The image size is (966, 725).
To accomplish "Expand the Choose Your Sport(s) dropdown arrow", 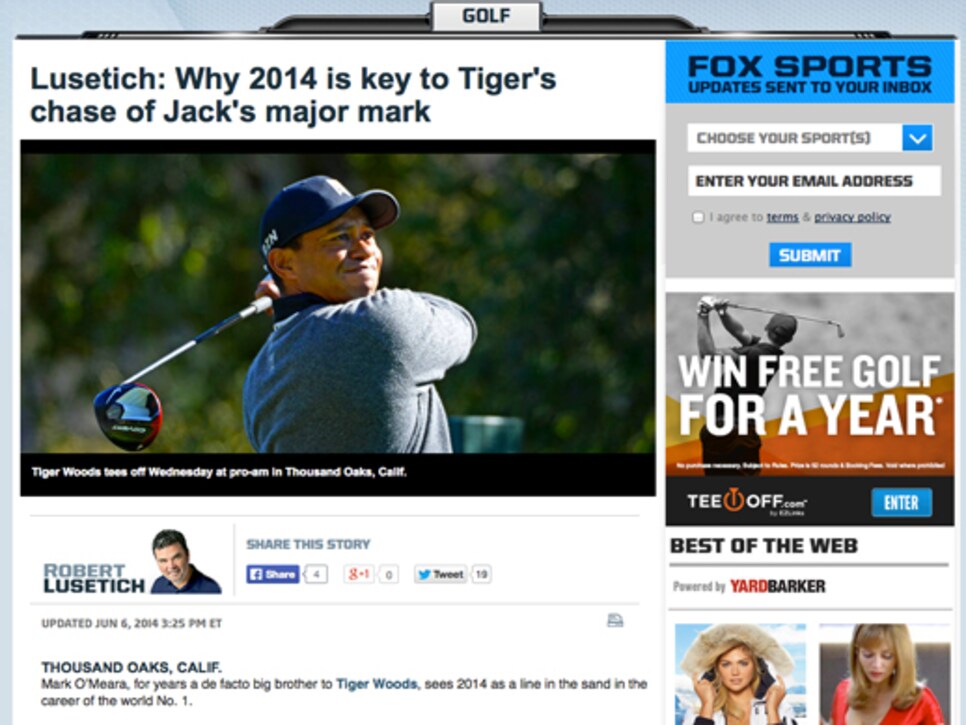I will (917, 138).
